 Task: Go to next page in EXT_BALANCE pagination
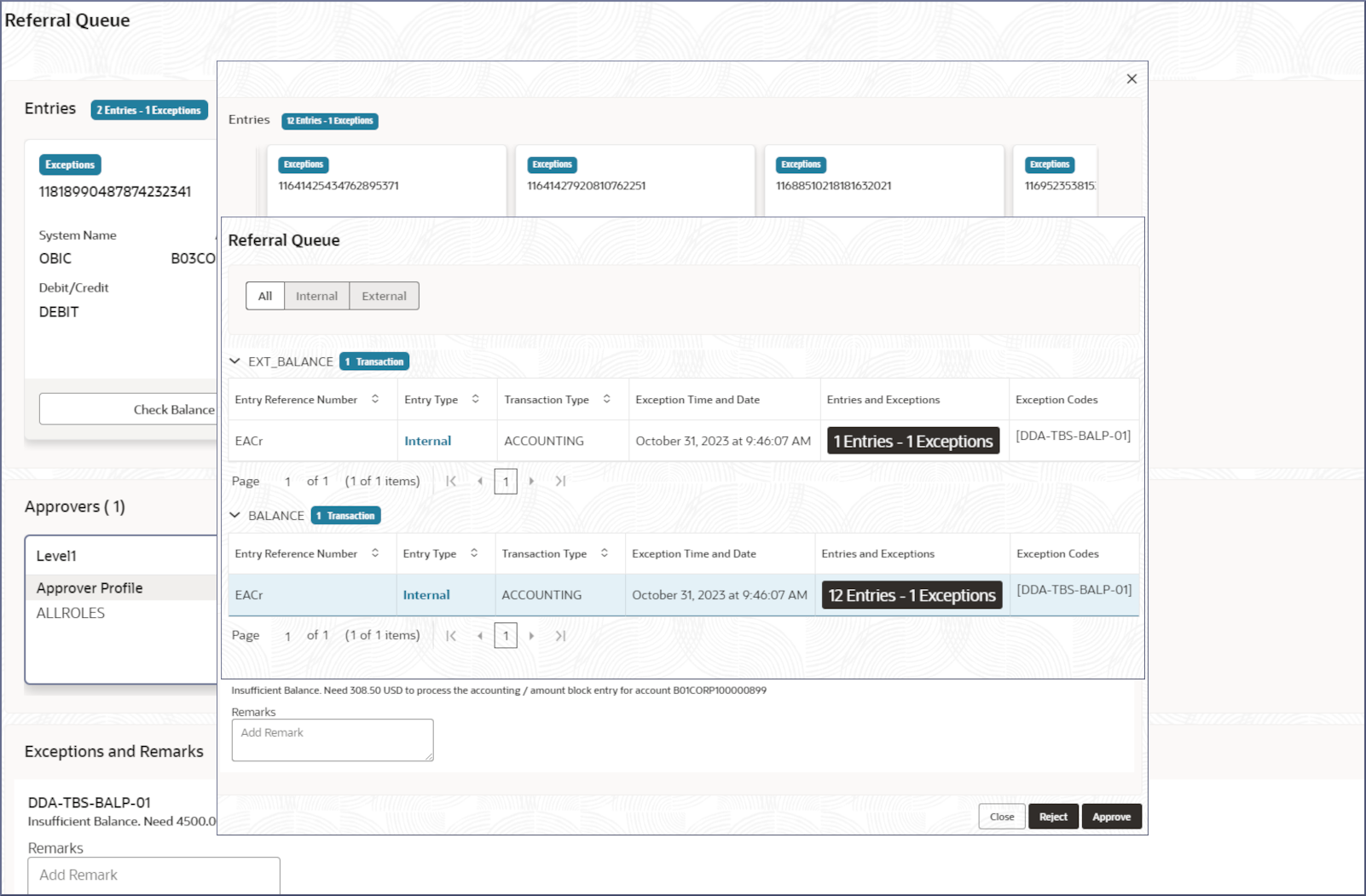pyautogui.click(x=531, y=481)
